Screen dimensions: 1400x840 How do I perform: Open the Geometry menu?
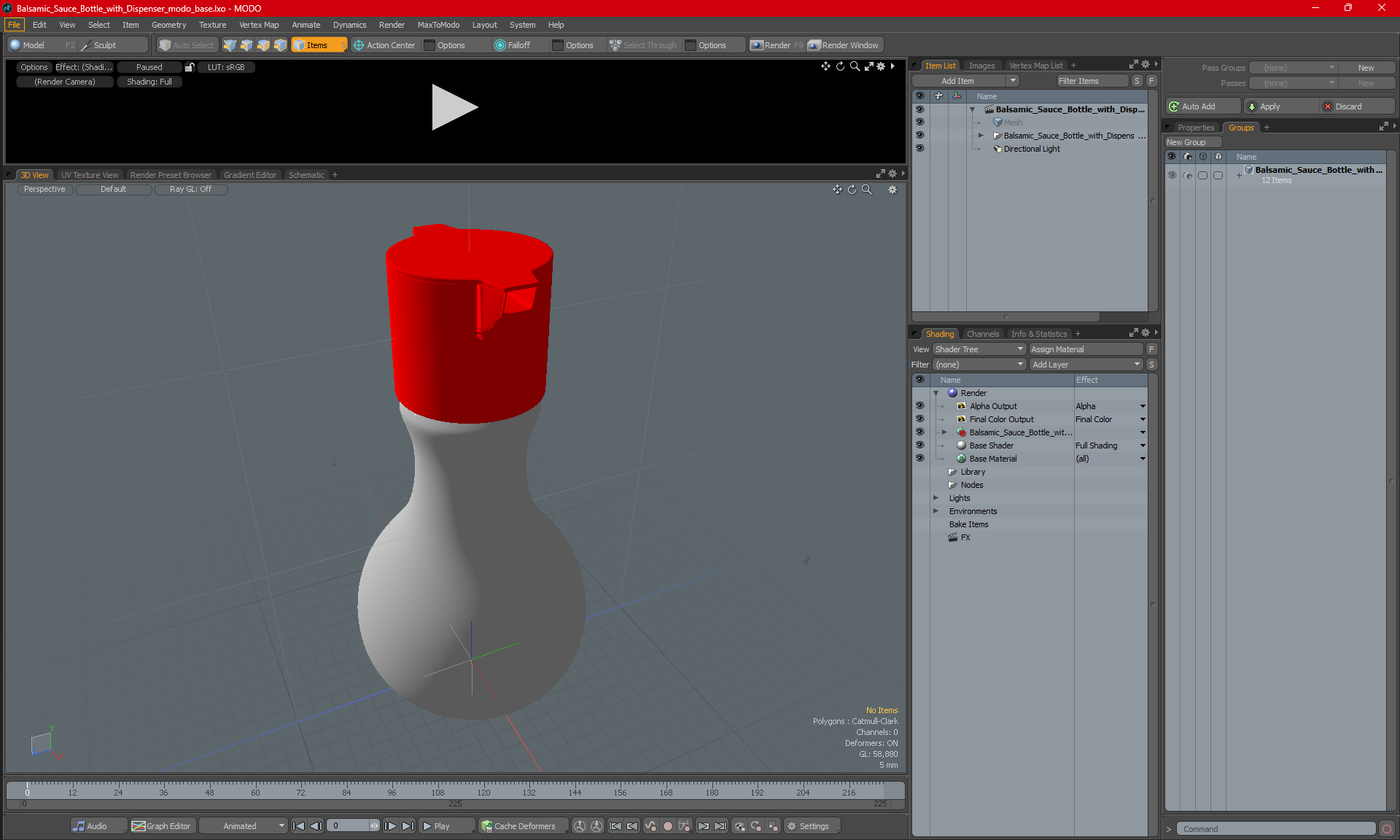coord(168,25)
